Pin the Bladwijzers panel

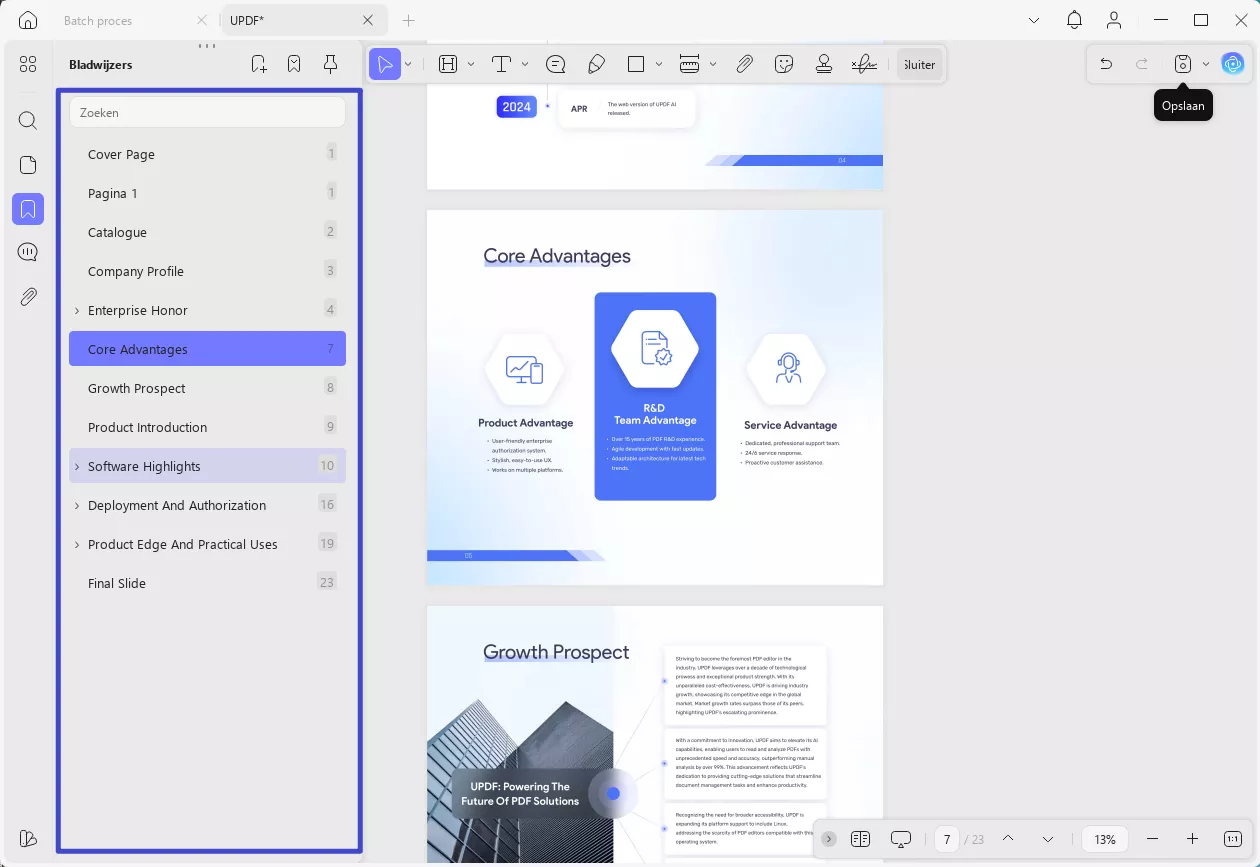coord(330,64)
